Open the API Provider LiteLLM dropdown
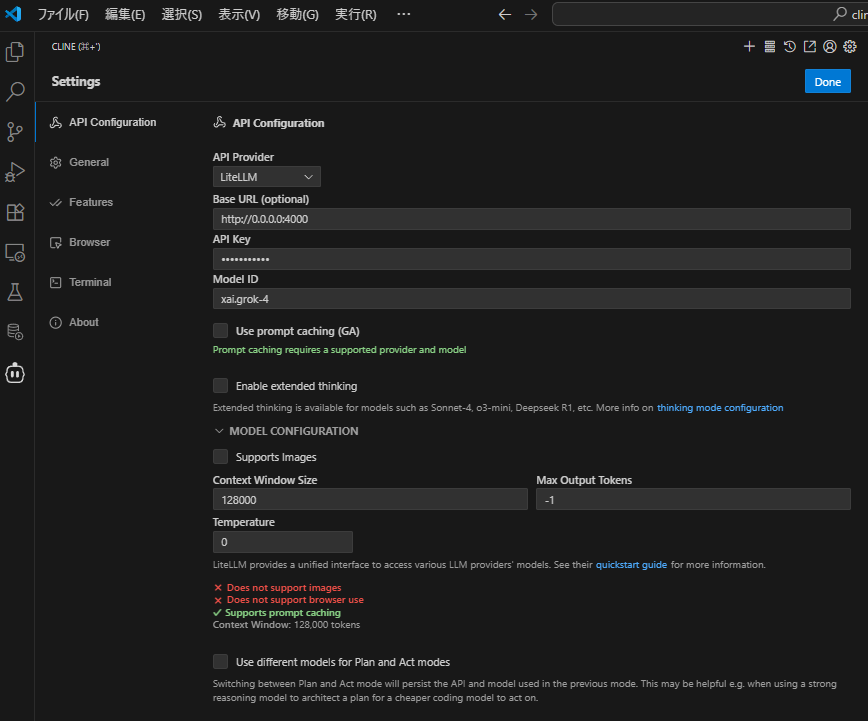 (x=266, y=177)
